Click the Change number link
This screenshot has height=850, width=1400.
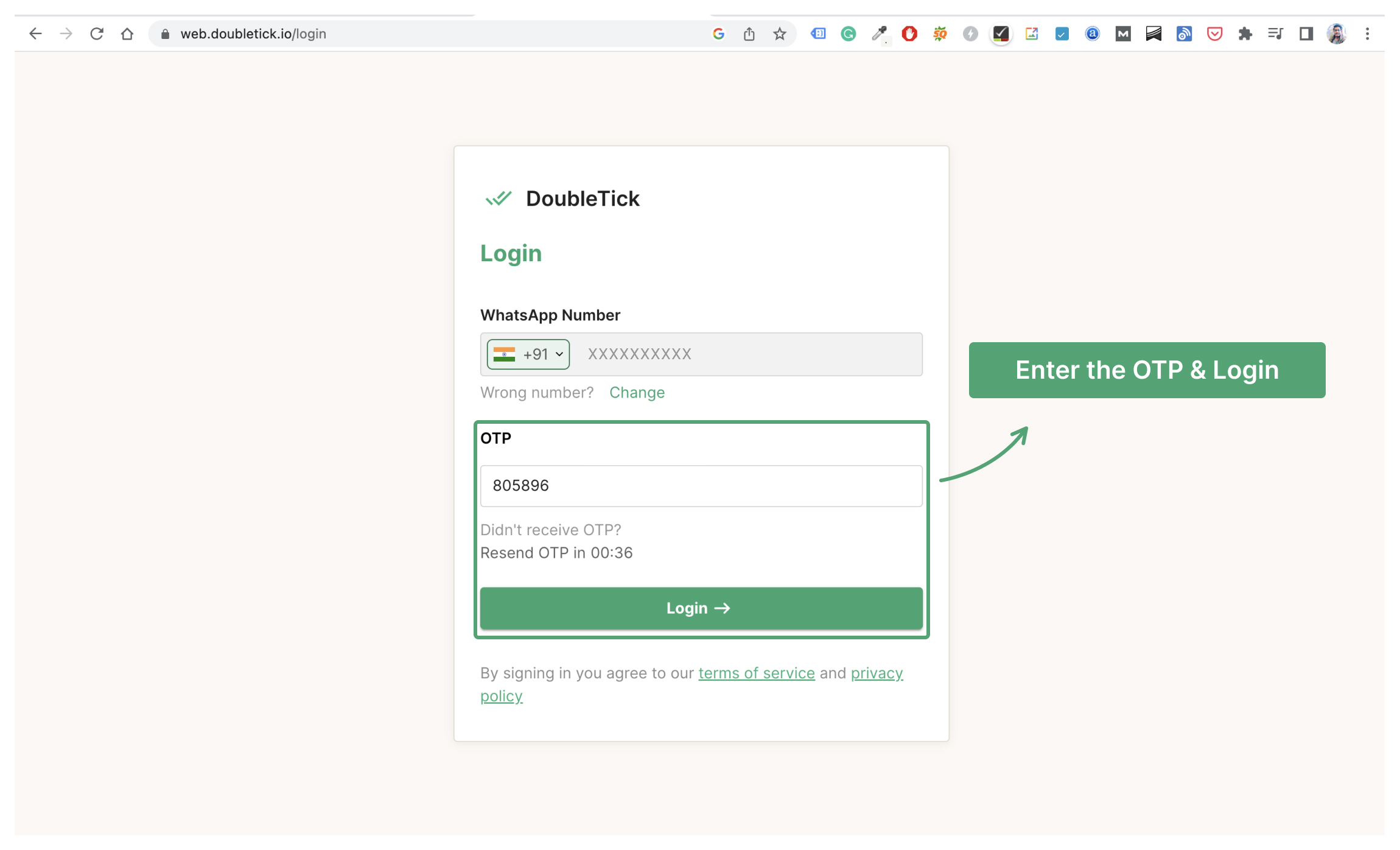pos(637,392)
